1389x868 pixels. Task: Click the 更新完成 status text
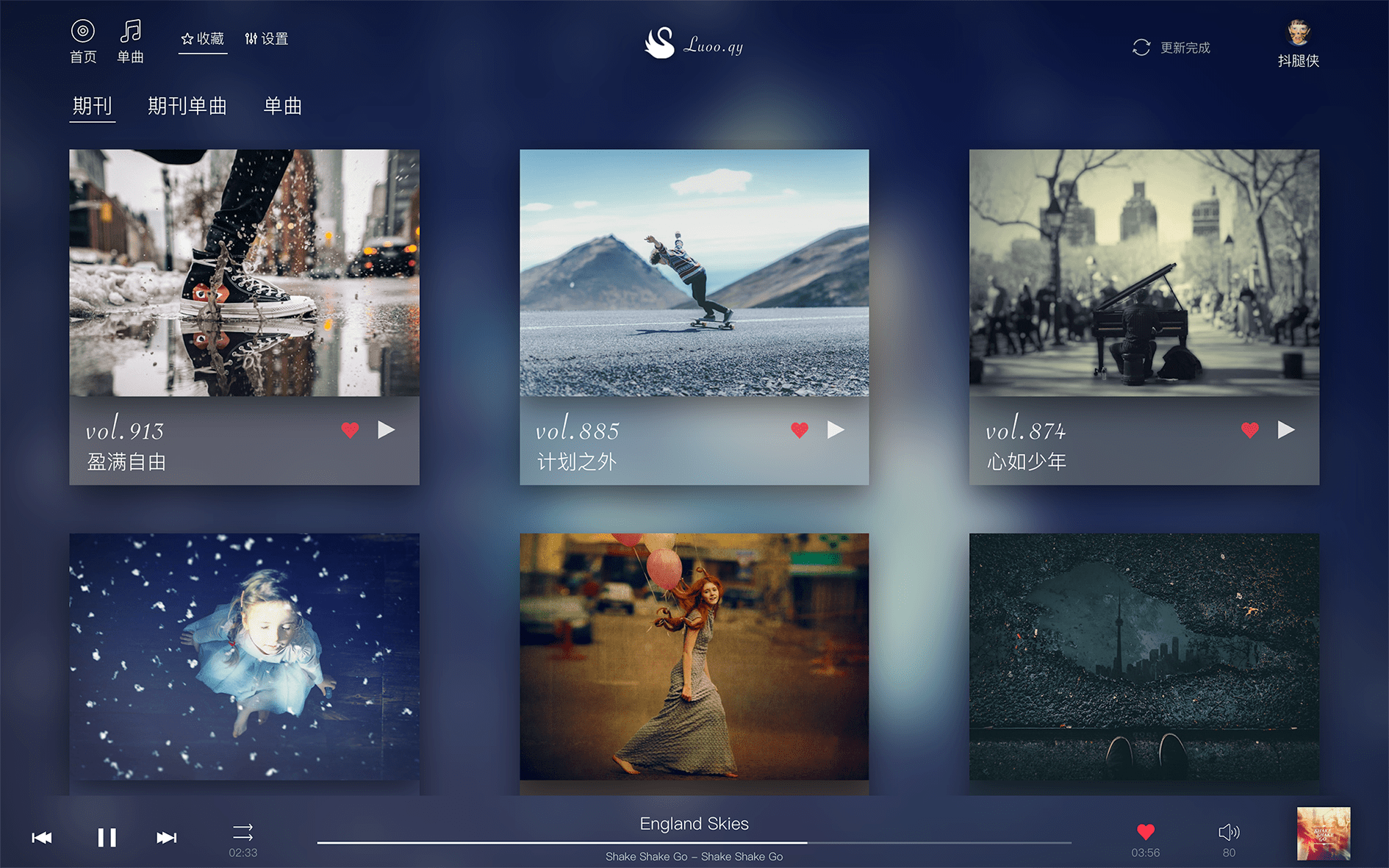[x=1185, y=48]
